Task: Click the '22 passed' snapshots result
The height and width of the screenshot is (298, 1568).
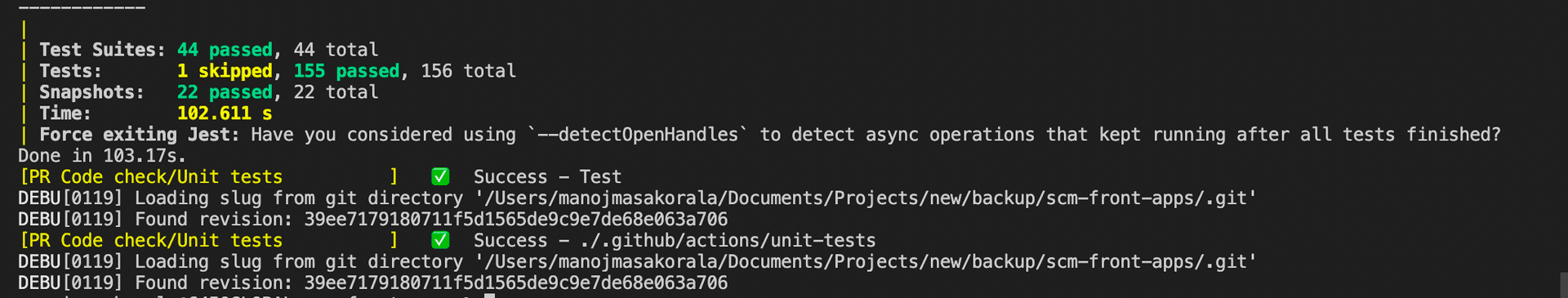Action: (225, 92)
